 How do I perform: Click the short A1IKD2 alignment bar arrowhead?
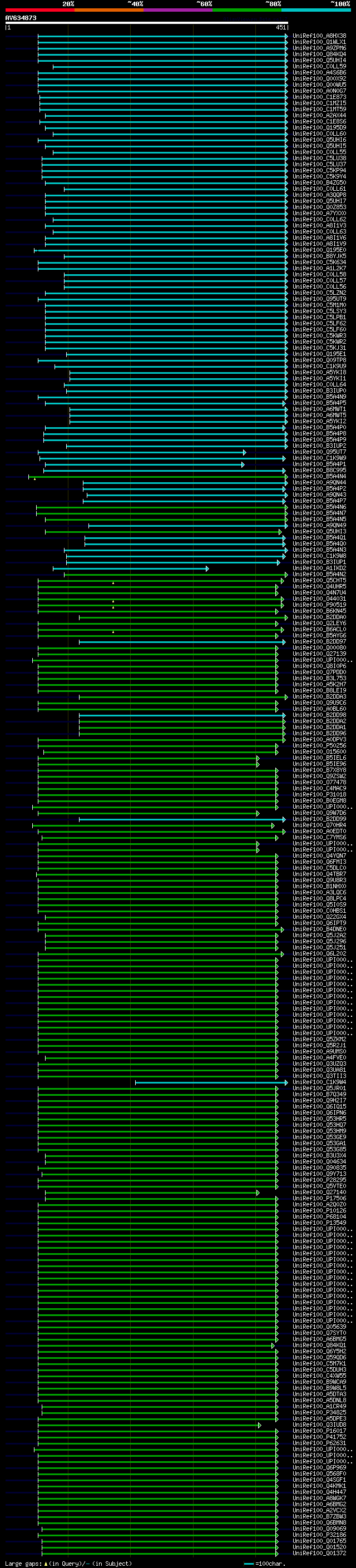click(207, 569)
